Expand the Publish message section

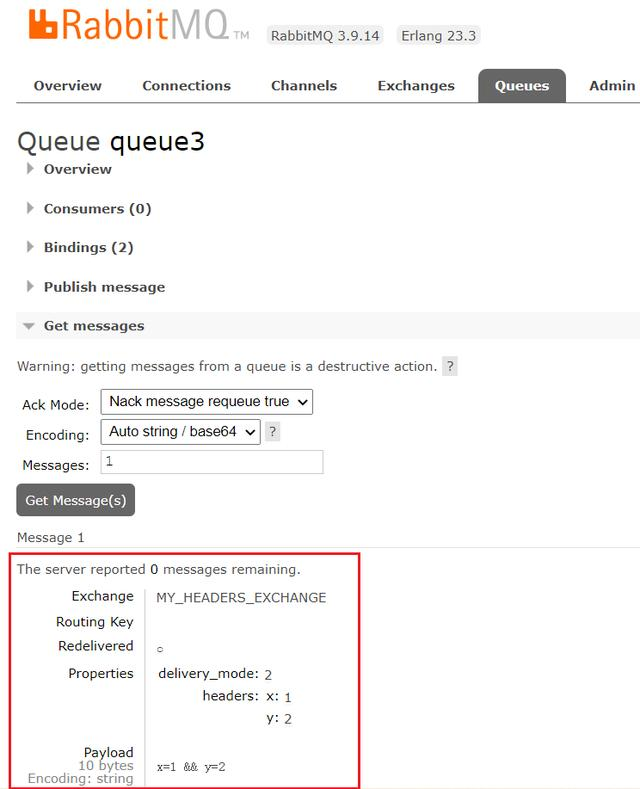(104, 287)
